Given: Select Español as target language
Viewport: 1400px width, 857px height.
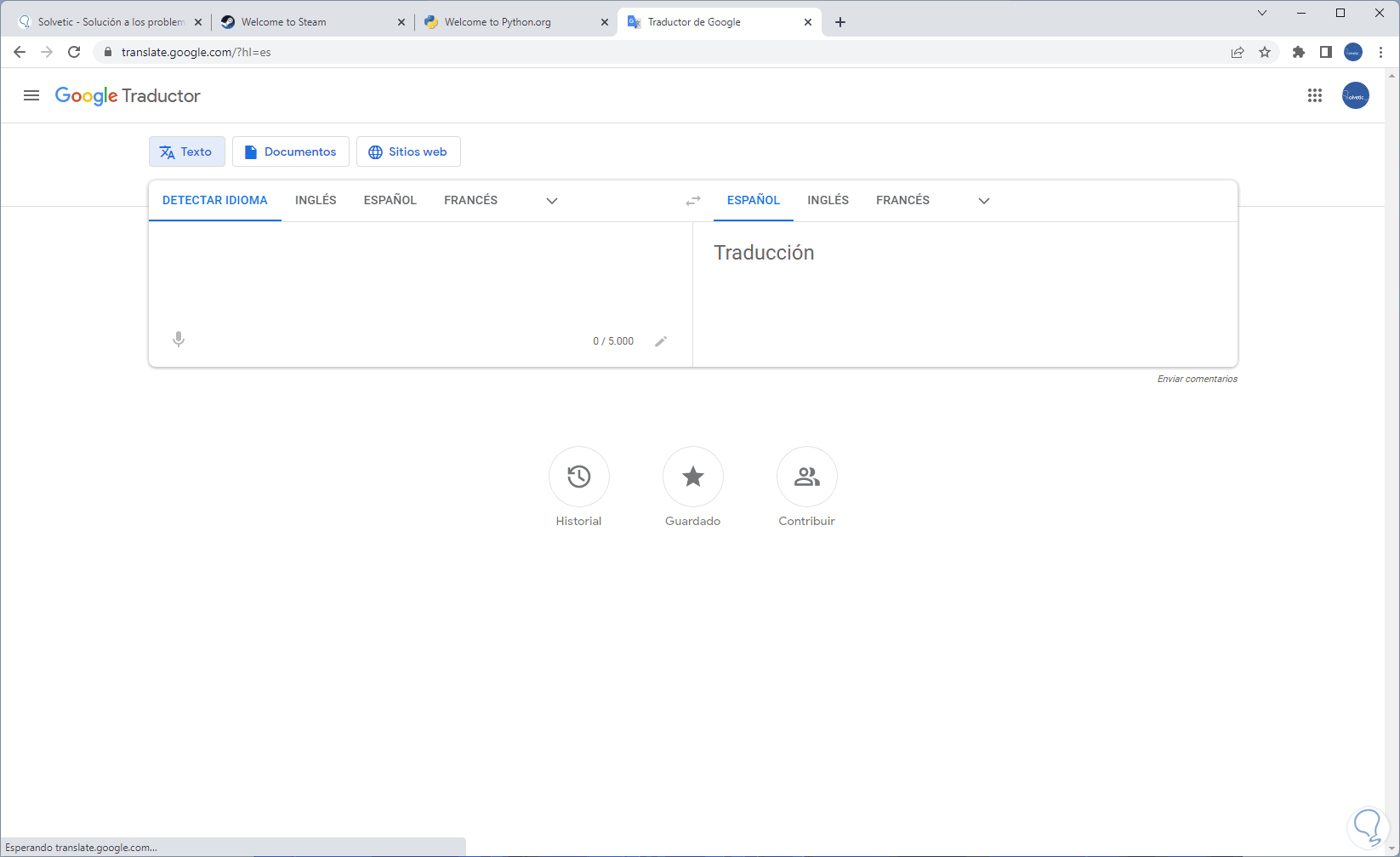Looking at the screenshot, I should (x=754, y=201).
